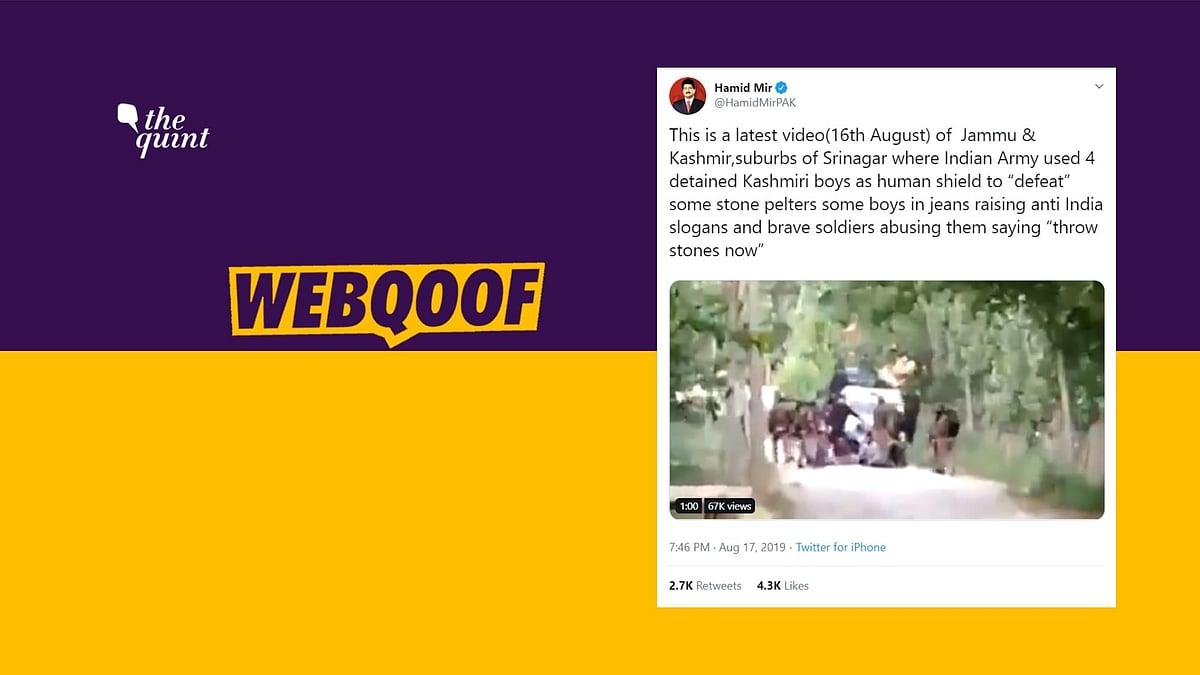Click the 67K views label
Screen dimensions: 1200x675
pos(729,507)
